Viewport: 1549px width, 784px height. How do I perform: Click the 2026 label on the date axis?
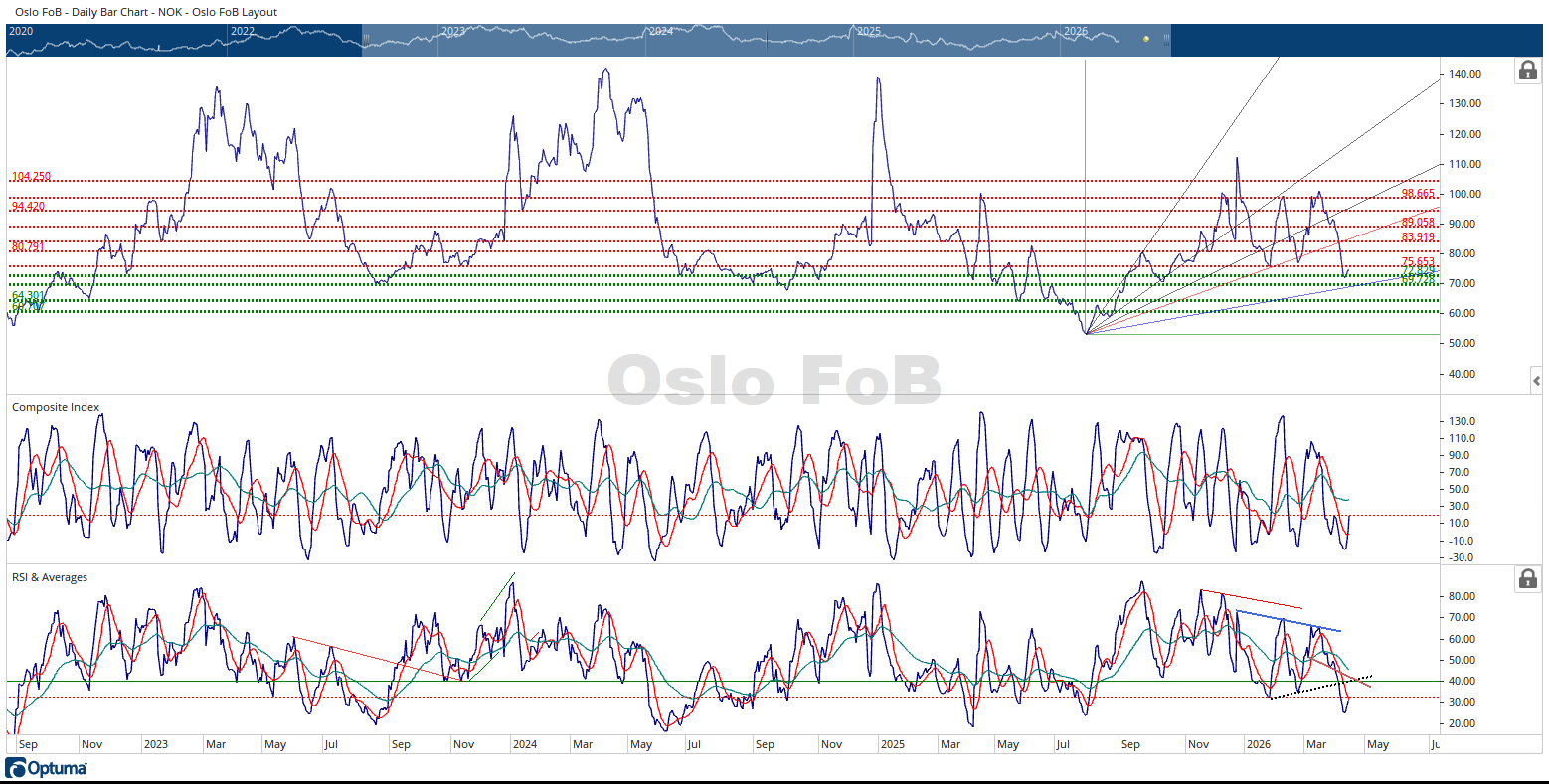click(x=1259, y=744)
